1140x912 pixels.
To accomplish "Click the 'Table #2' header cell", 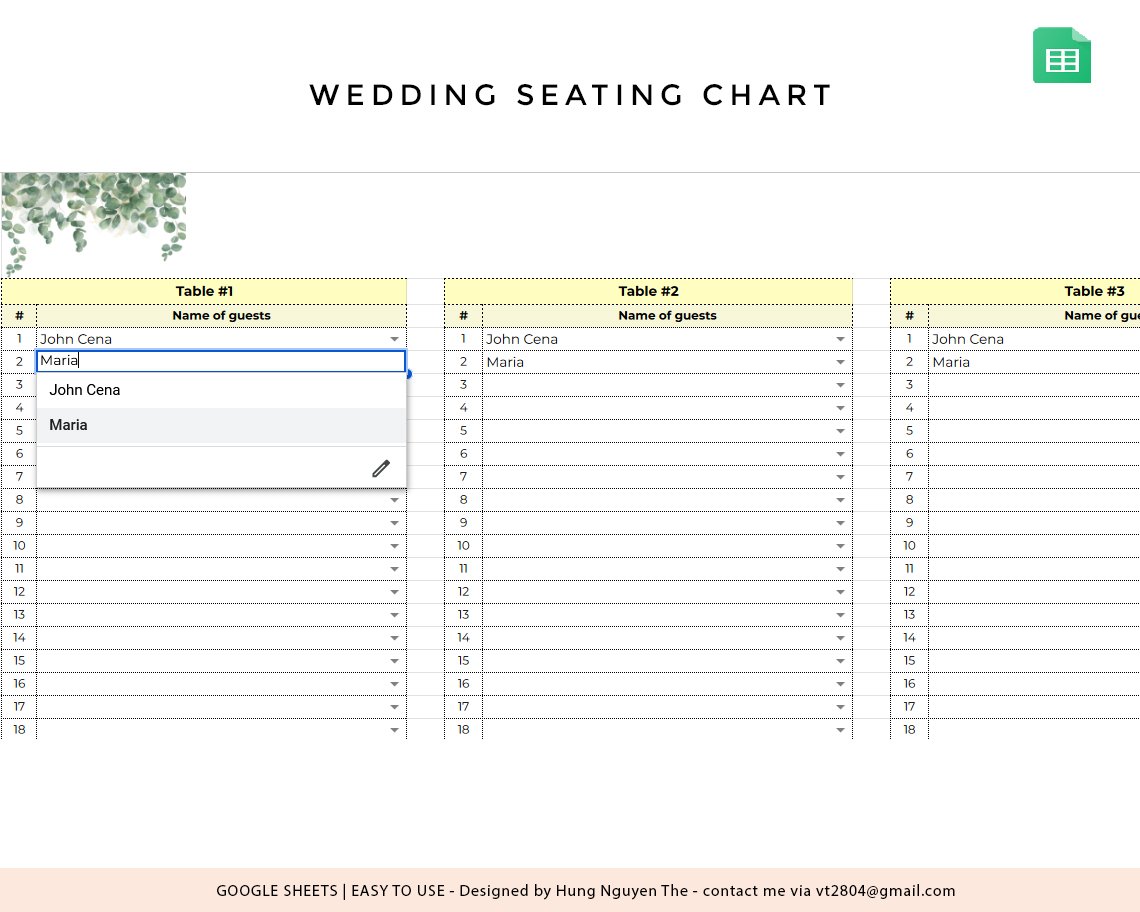I will 649,292.
